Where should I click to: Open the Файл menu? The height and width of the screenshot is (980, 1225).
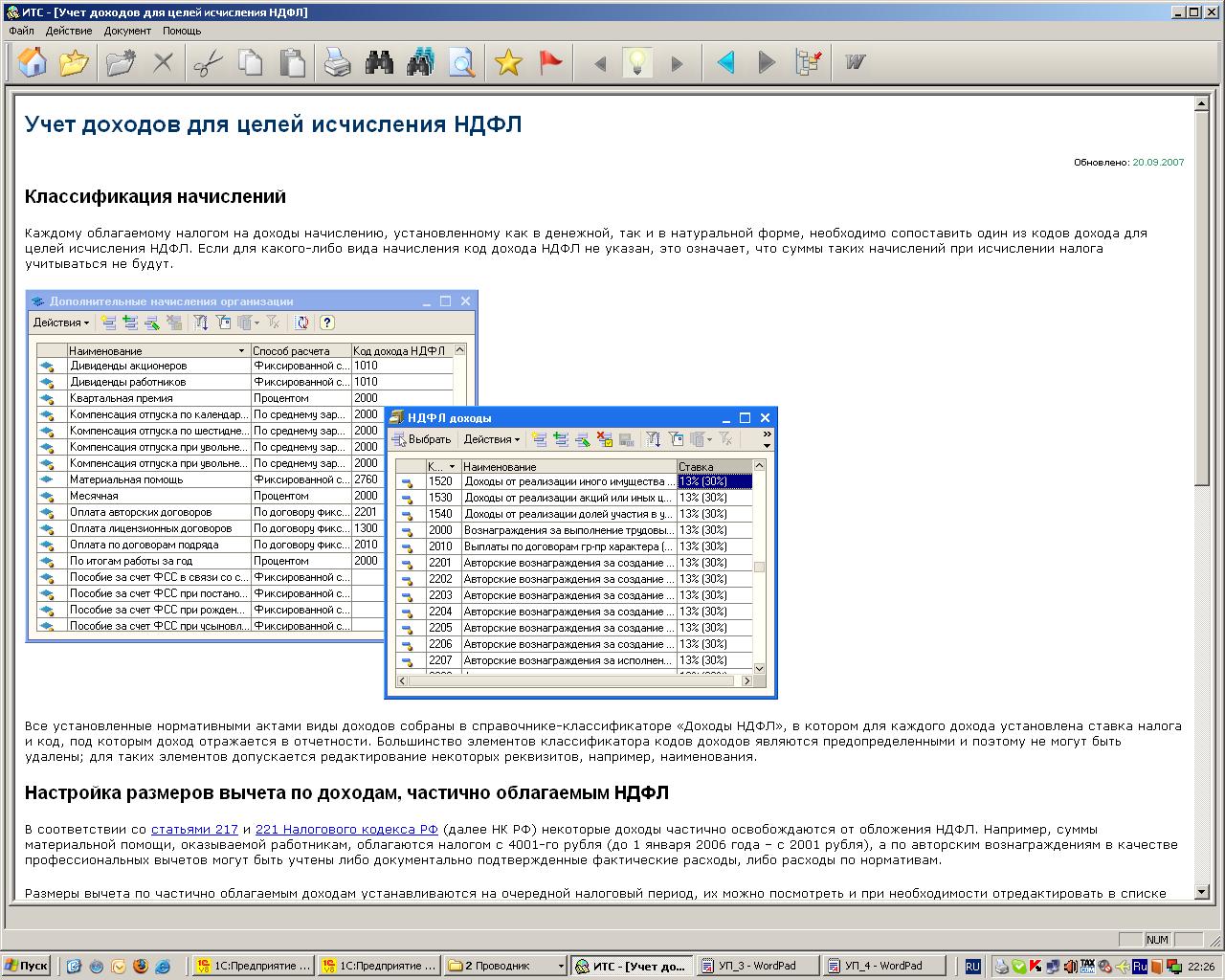tap(21, 31)
